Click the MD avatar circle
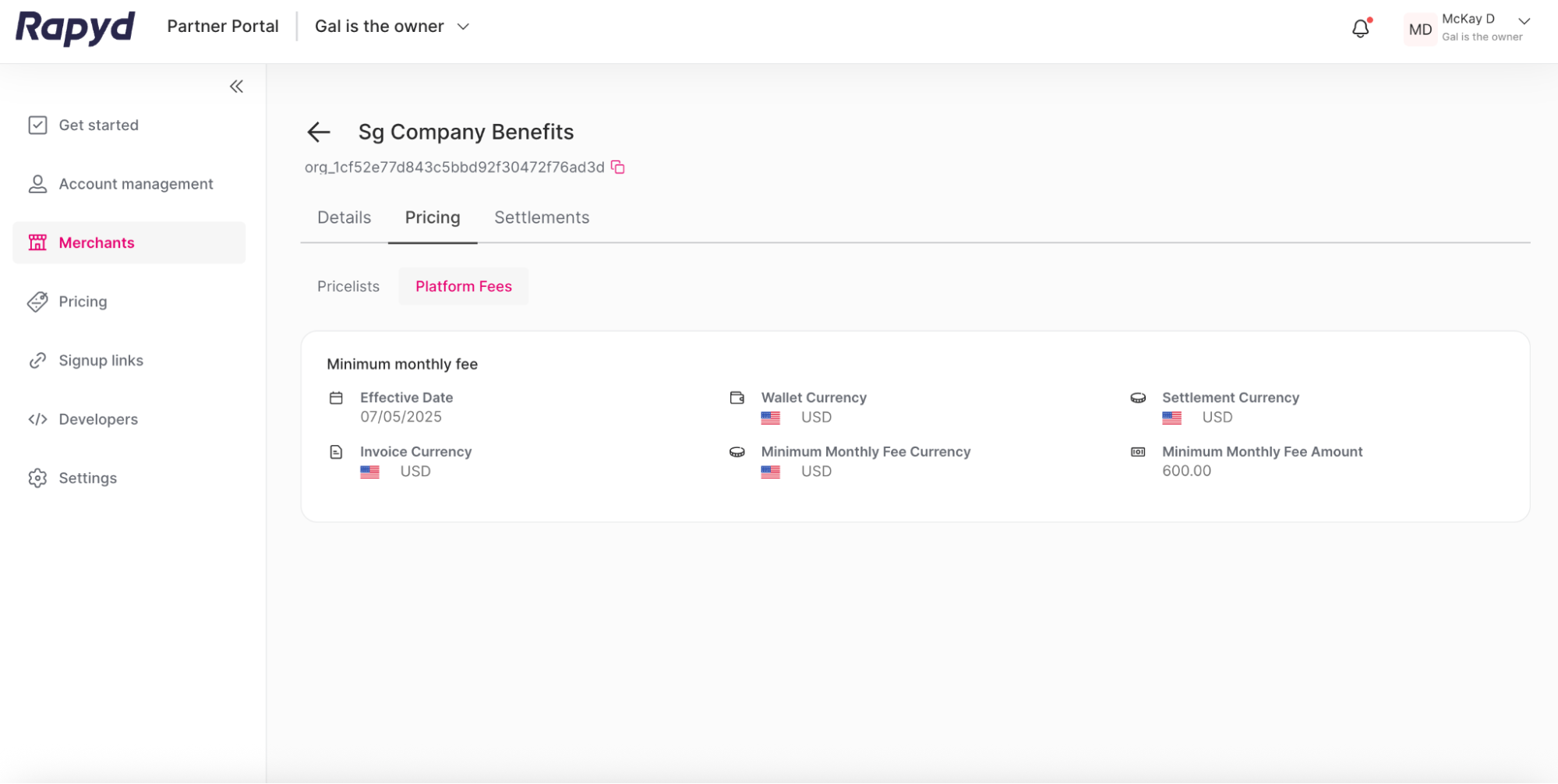The image size is (1558, 784). (x=1420, y=29)
